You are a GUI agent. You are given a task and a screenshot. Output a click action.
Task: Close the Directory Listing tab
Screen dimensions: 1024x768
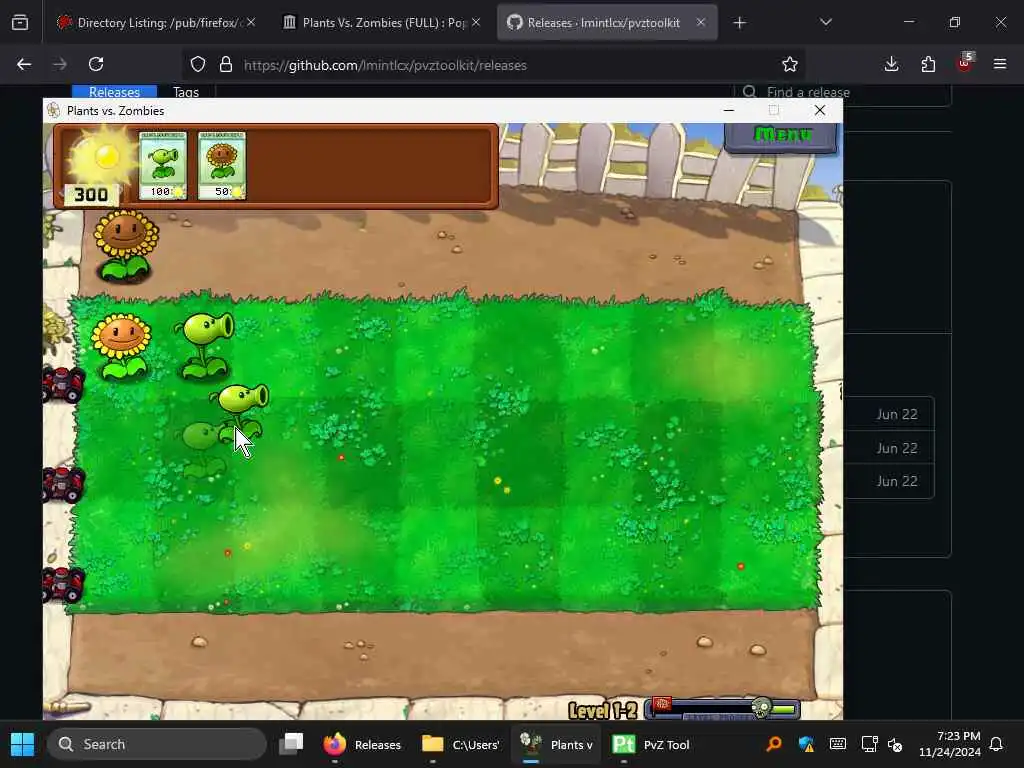click(251, 22)
